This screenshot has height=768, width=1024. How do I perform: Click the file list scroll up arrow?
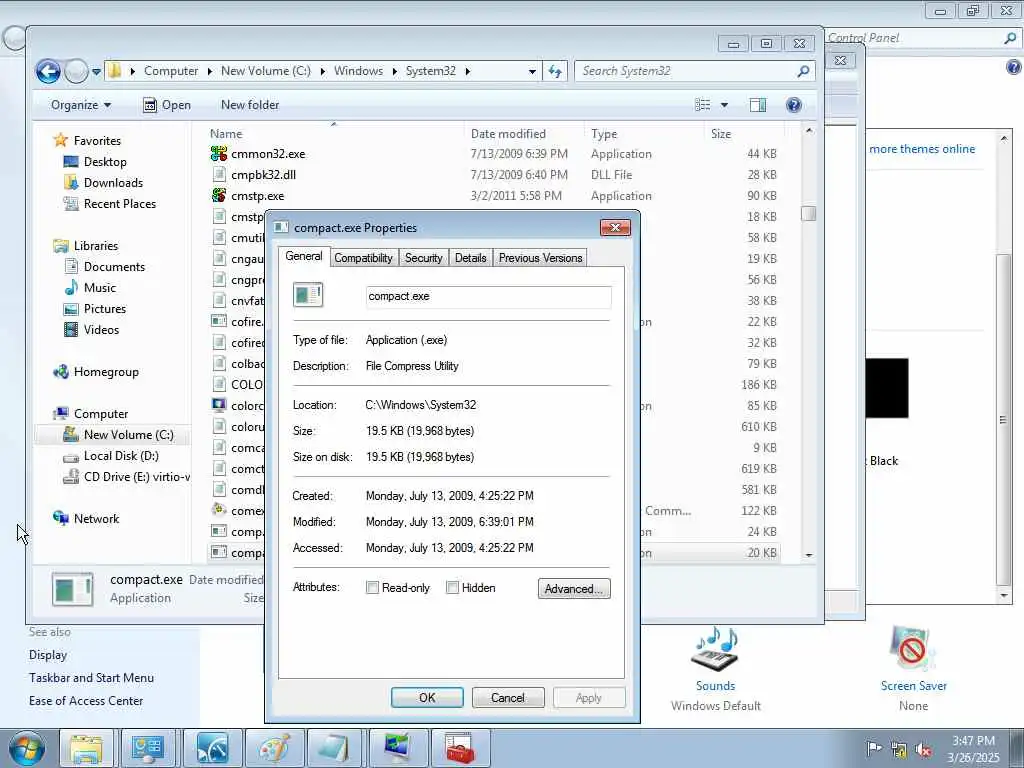pos(808,131)
